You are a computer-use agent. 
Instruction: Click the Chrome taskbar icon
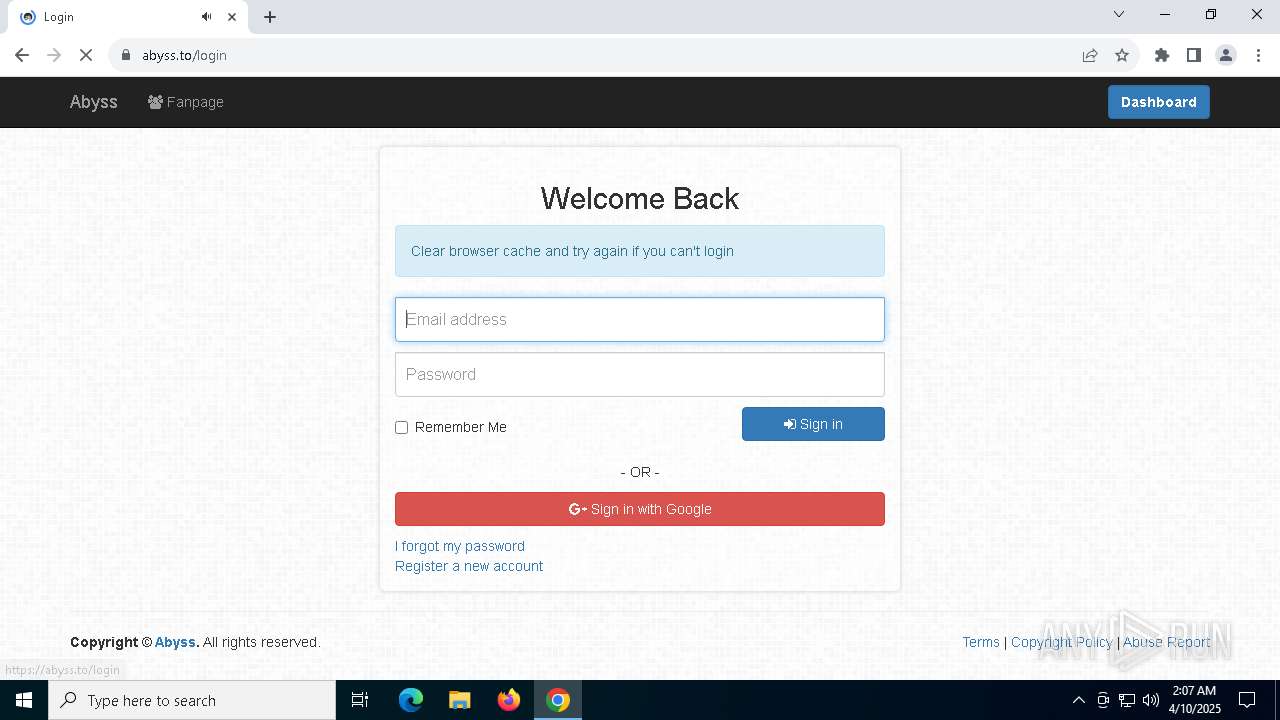pos(558,700)
